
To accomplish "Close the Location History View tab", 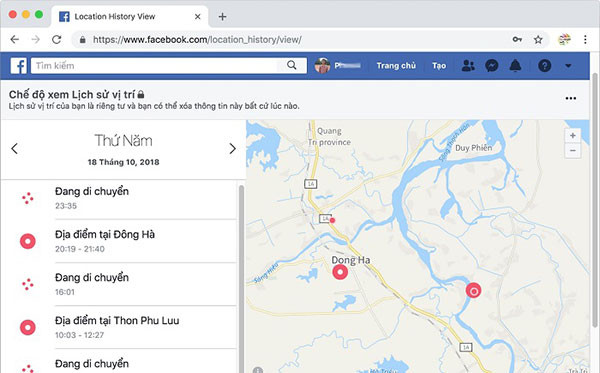I will (197, 16).
